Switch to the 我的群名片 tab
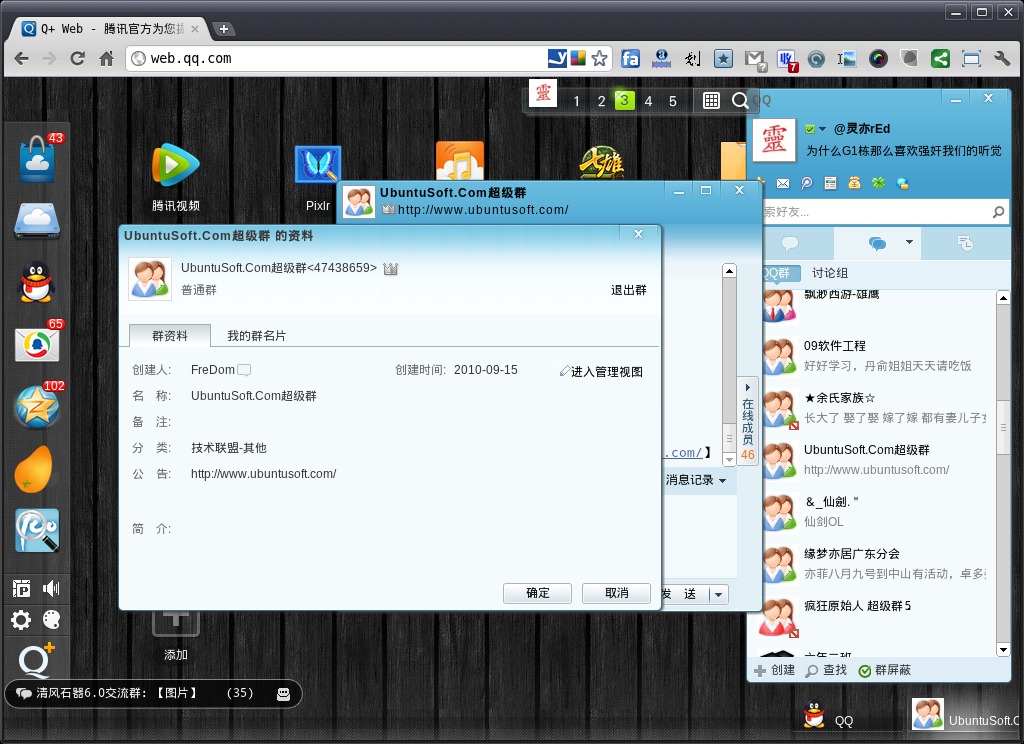The width and height of the screenshot is (1024, 744). [x=256, y=336]
